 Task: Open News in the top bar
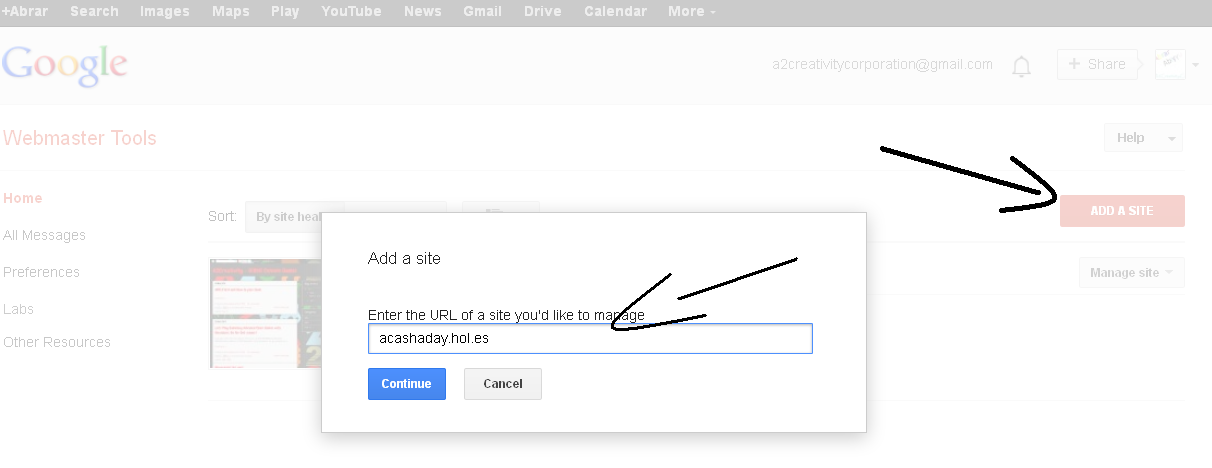[x=423, y=12]
